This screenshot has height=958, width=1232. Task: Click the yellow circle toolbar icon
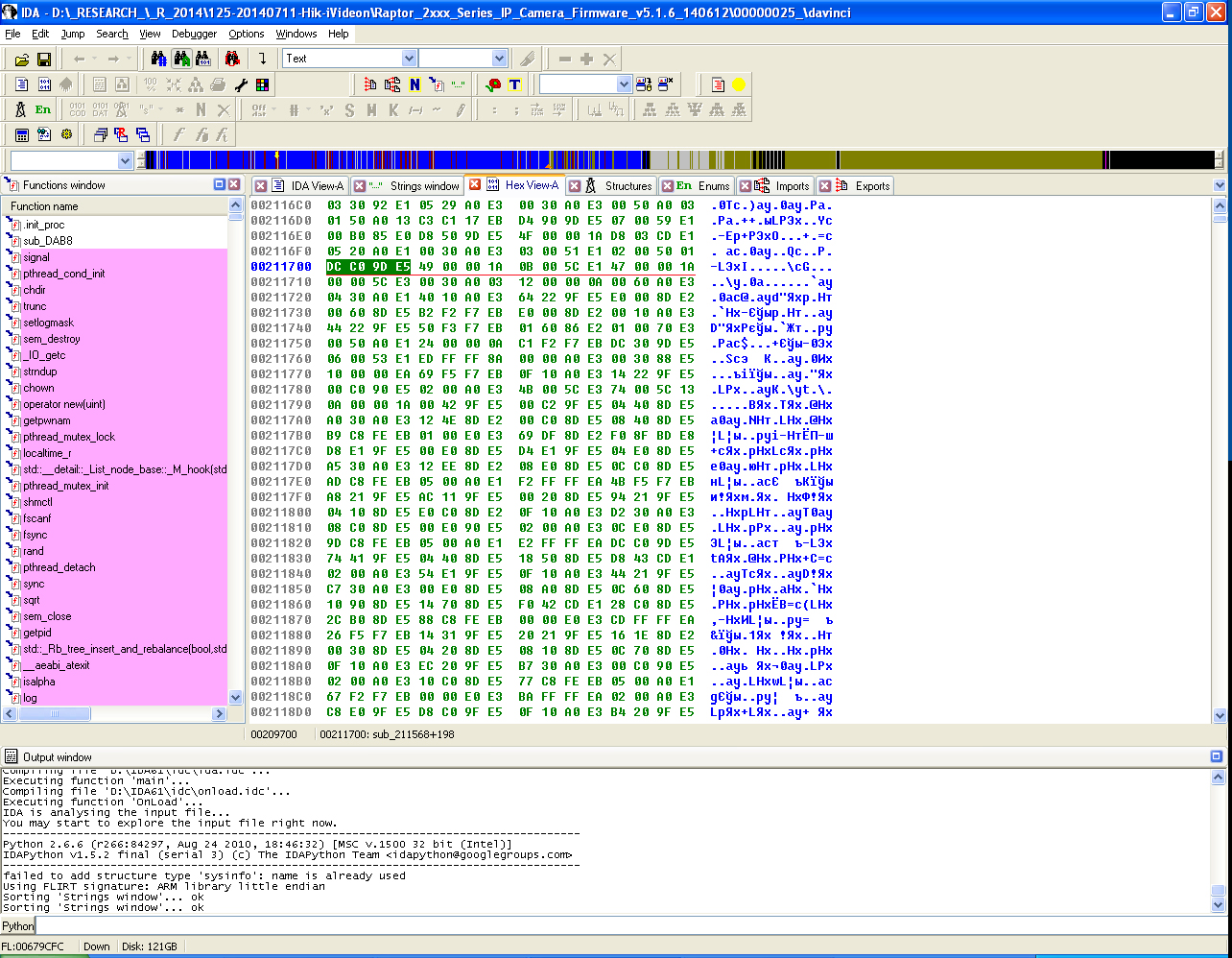pyautogui.click(x=739, y=84)
